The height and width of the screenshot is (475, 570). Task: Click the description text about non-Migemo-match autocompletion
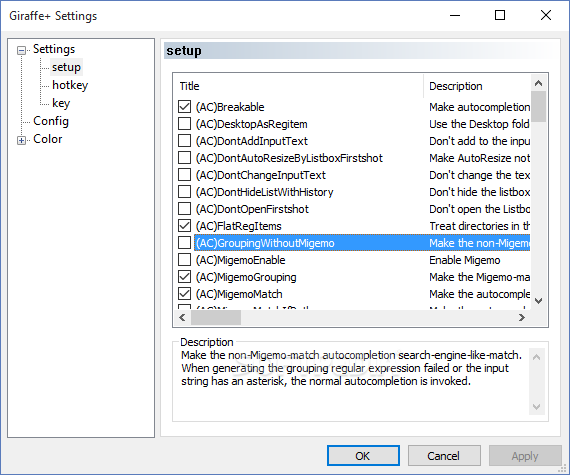click(x=352, y=368)
